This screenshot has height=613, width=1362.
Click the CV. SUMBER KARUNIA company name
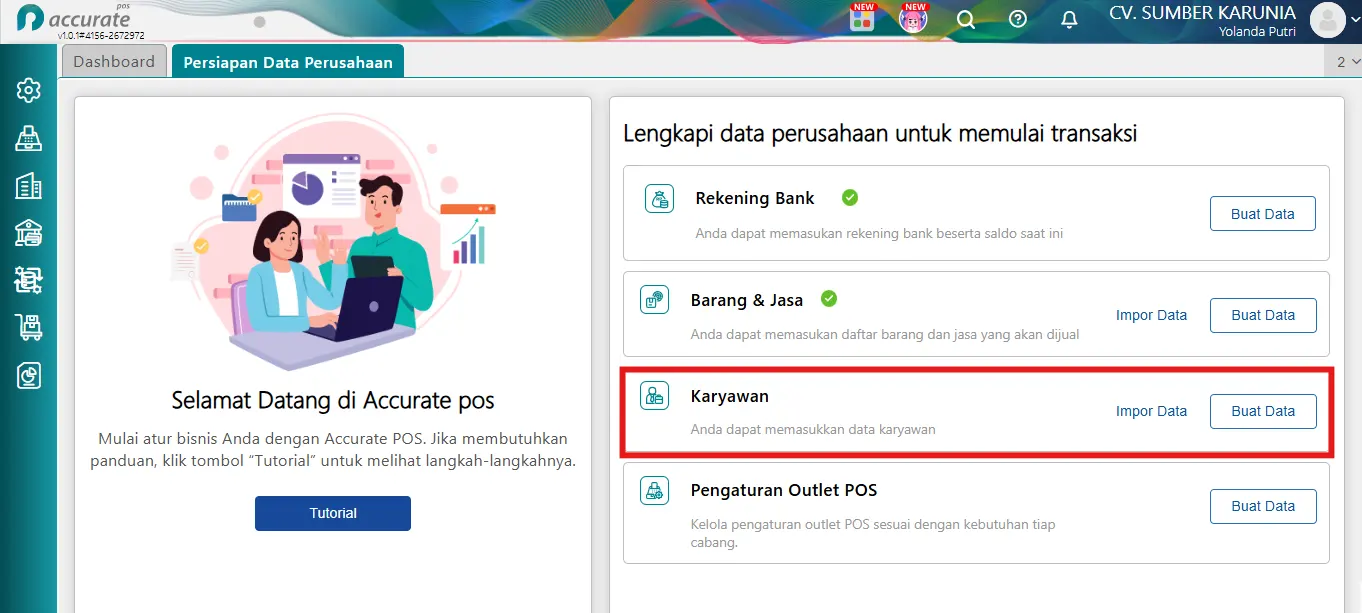1202,13
